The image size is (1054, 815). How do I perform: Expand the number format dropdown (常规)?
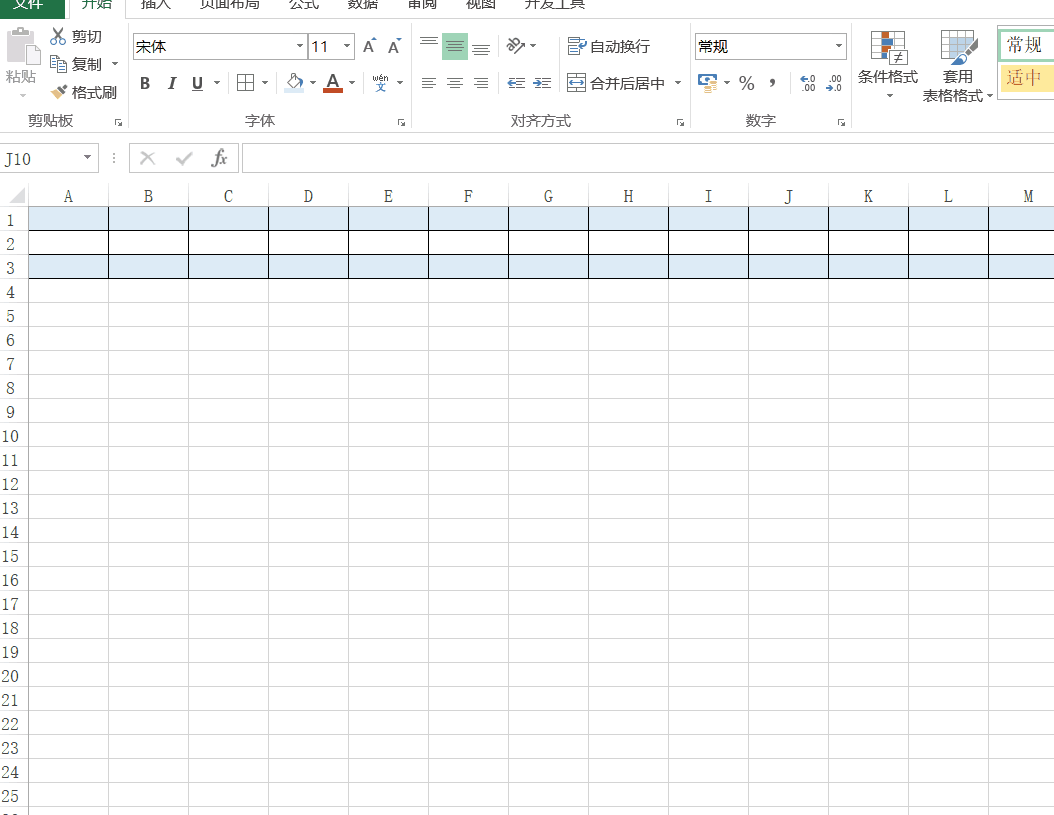pyautogui.click(x=839, y=46)
